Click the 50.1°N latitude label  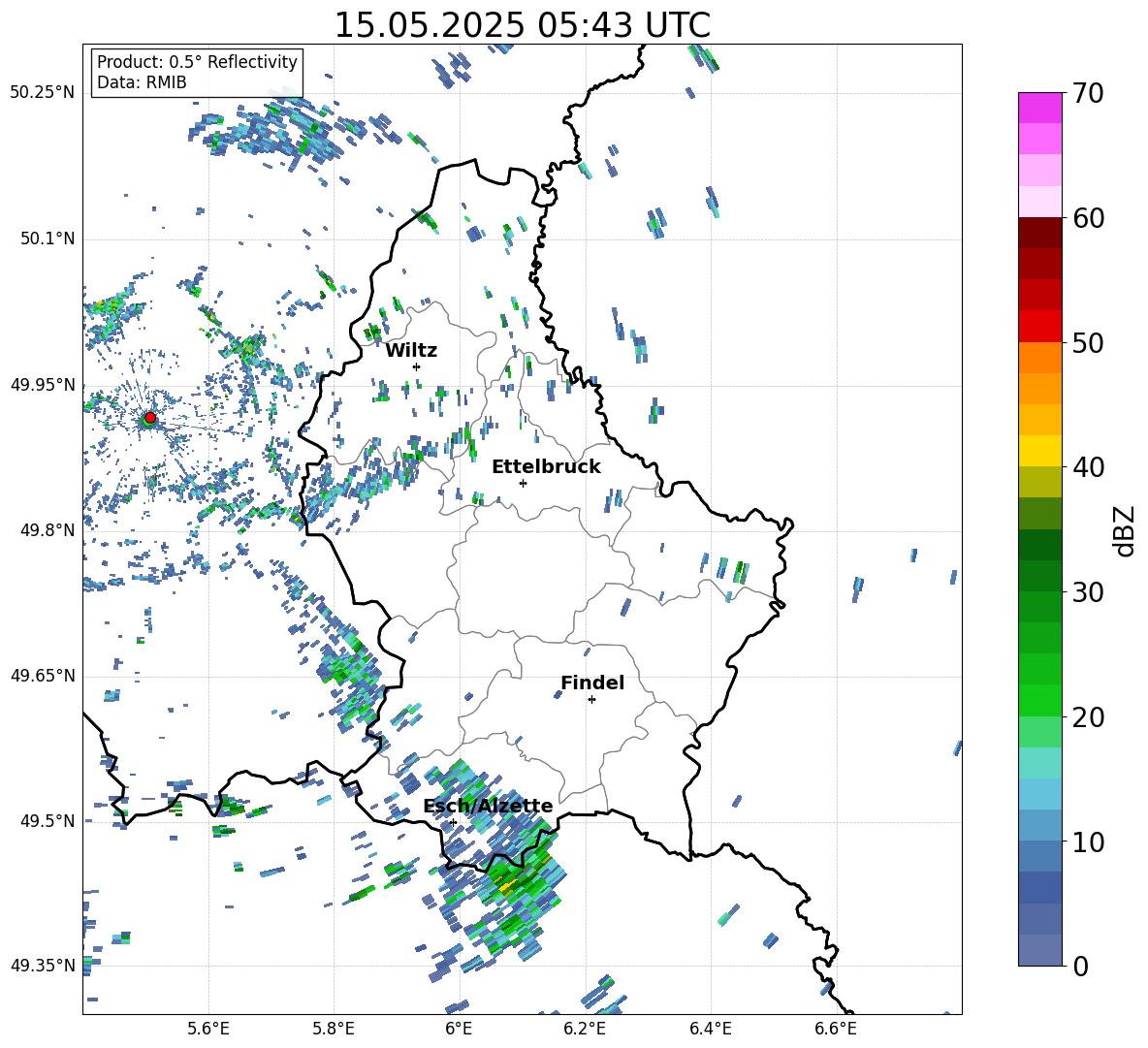point(47,238)
